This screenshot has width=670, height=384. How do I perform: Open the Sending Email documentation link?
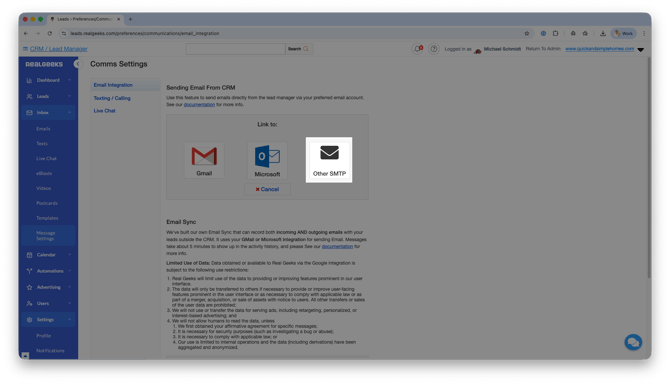[x=199, y=105]
